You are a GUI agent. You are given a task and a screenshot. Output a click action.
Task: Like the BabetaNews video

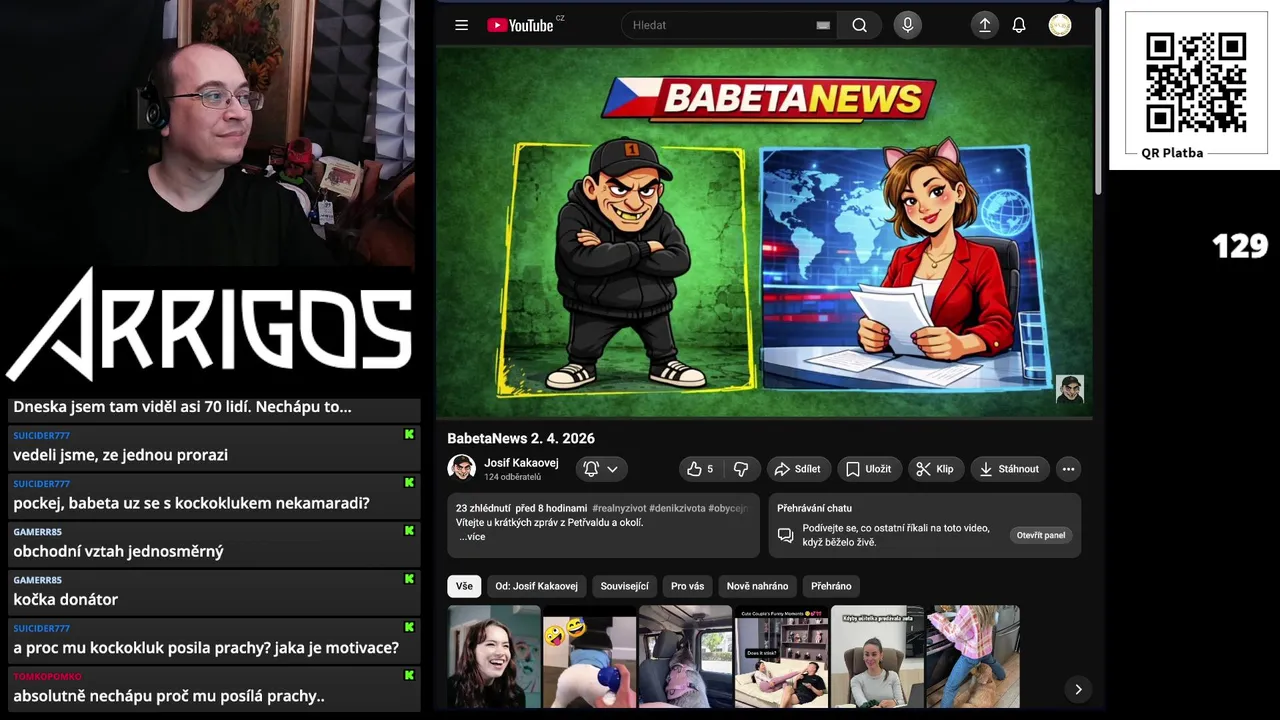(x=700, y=469)
